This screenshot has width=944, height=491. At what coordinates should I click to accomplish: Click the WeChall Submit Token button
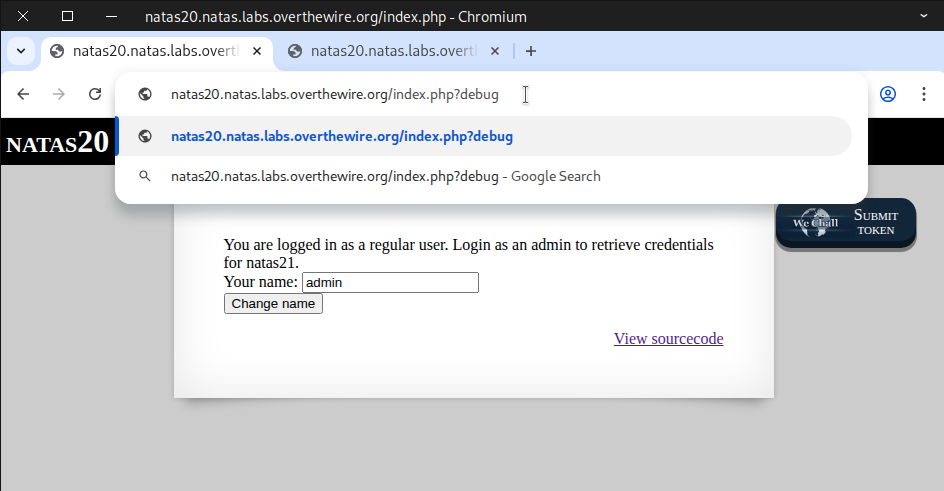[846, 223]
